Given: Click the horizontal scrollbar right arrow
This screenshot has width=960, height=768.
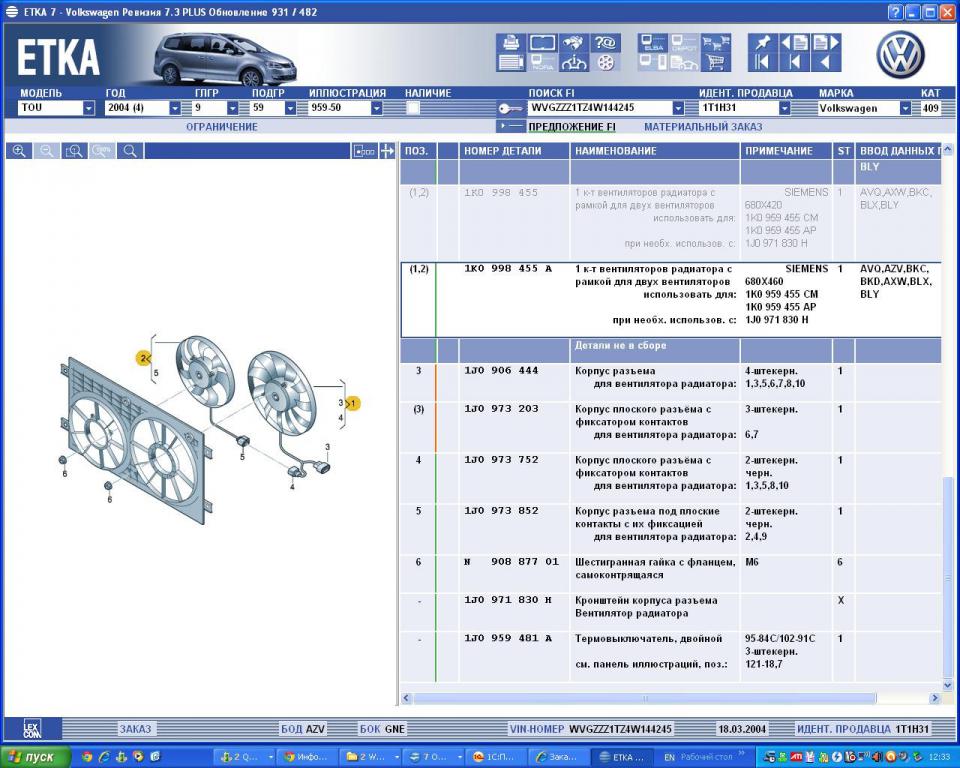Looking at the screenshot, I should (x=934, y=698).
